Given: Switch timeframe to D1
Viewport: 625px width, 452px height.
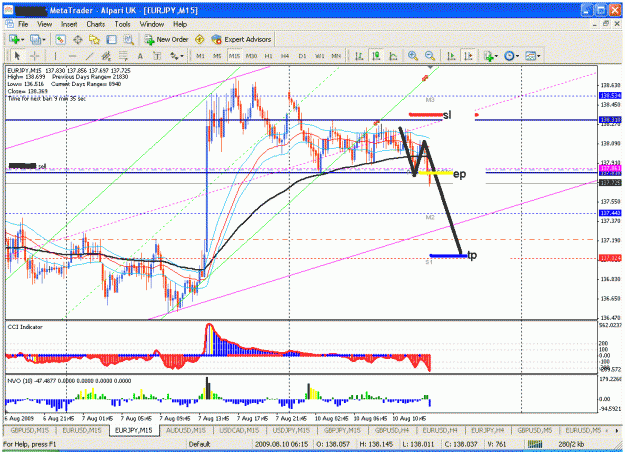Looking at the screenshot, I should pyautogui.click(x=302, y=56).
